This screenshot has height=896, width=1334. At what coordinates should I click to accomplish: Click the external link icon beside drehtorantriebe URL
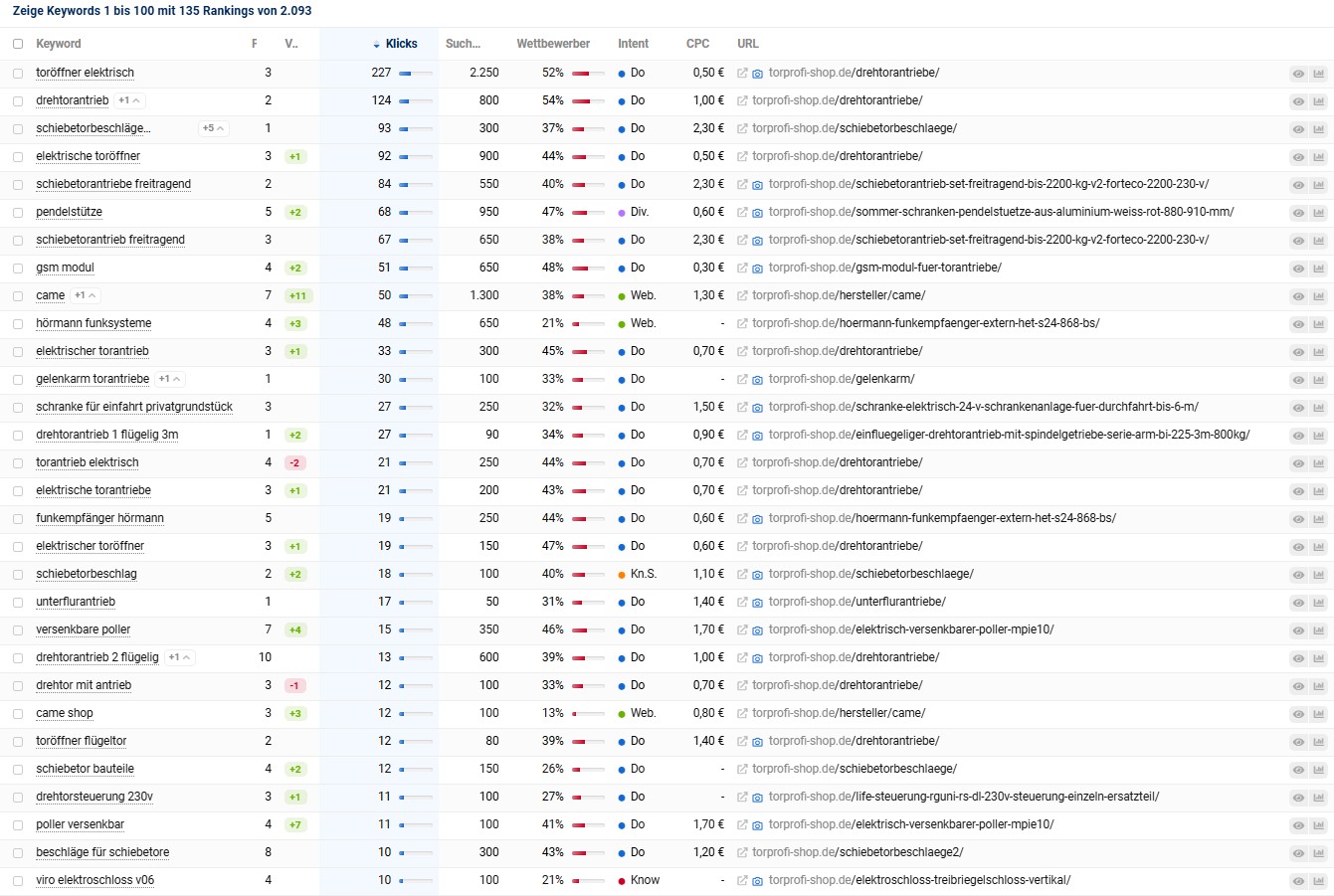(740, 73)
